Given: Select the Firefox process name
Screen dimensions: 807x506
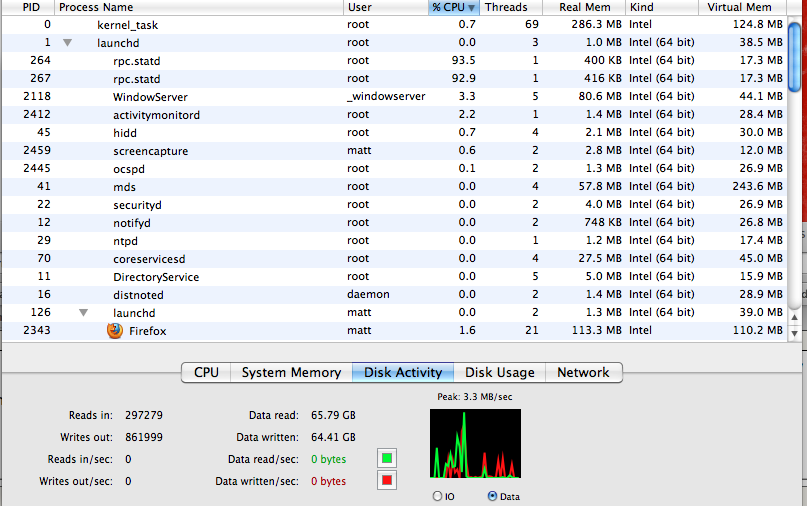Looking at the screenshot, I should click(x=148, y=331).
